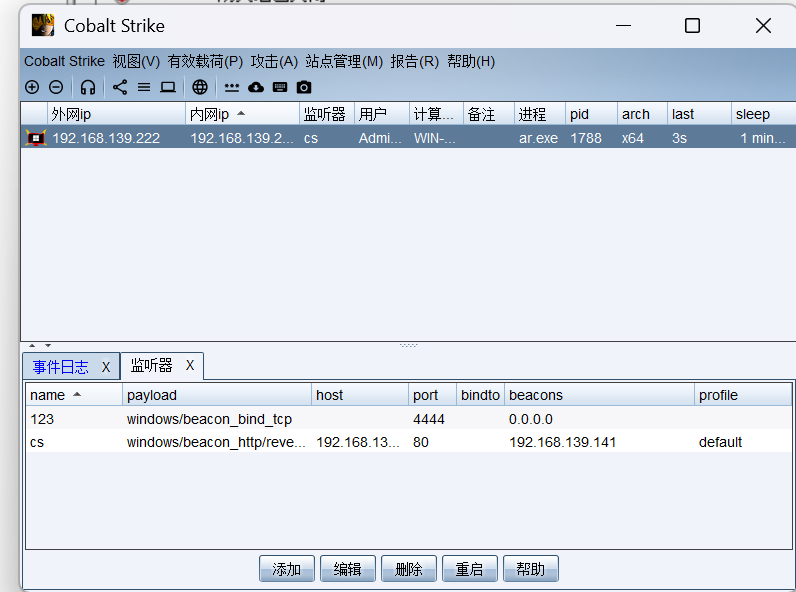
Task: Open the 报告(R) menu
Action: coord(414,61)
